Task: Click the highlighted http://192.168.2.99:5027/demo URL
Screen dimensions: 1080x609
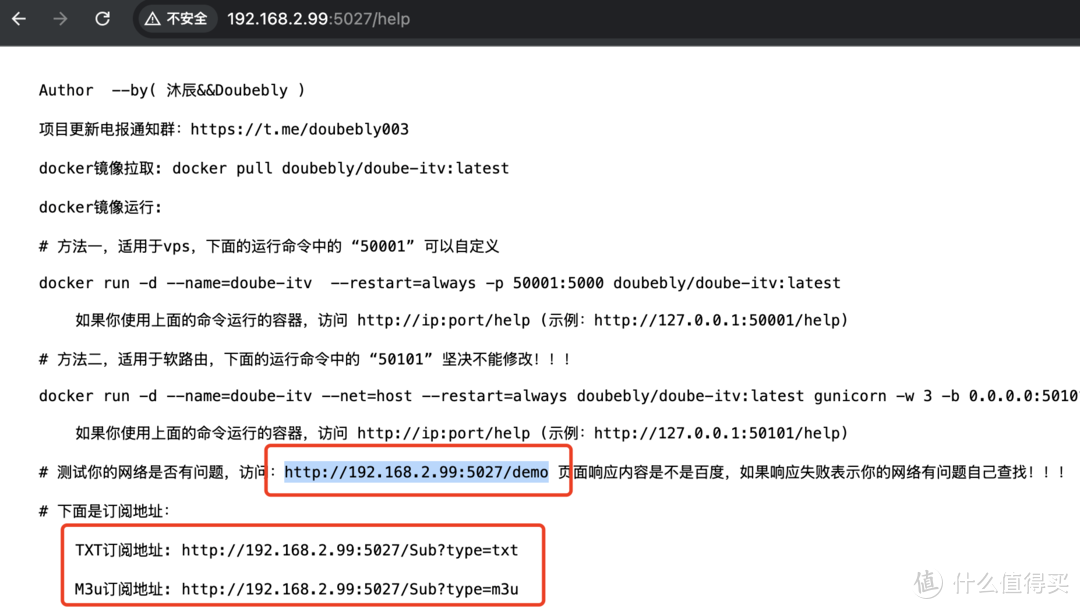Action: click(416, 472)
